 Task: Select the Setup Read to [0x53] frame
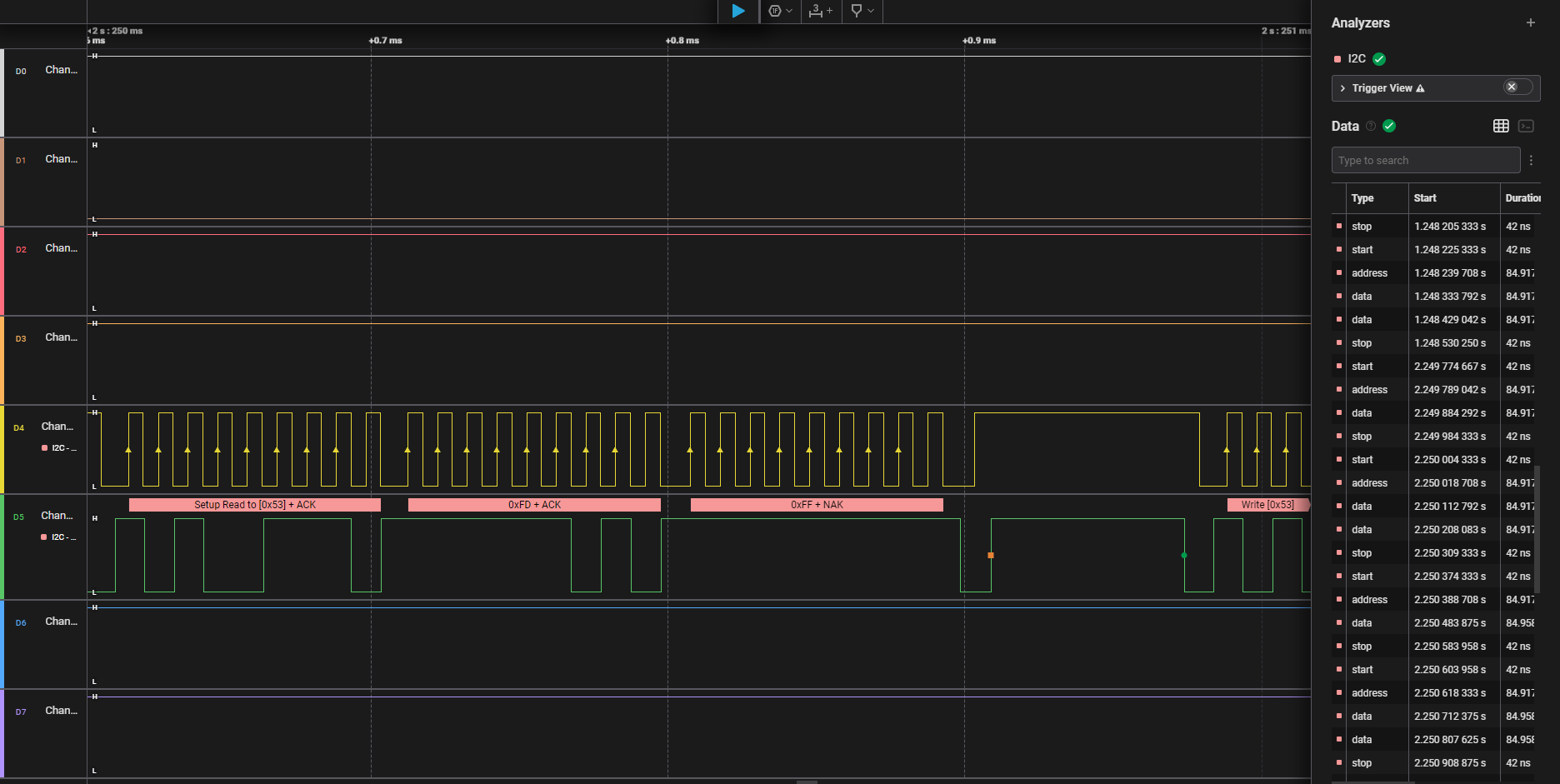point(255,505)
